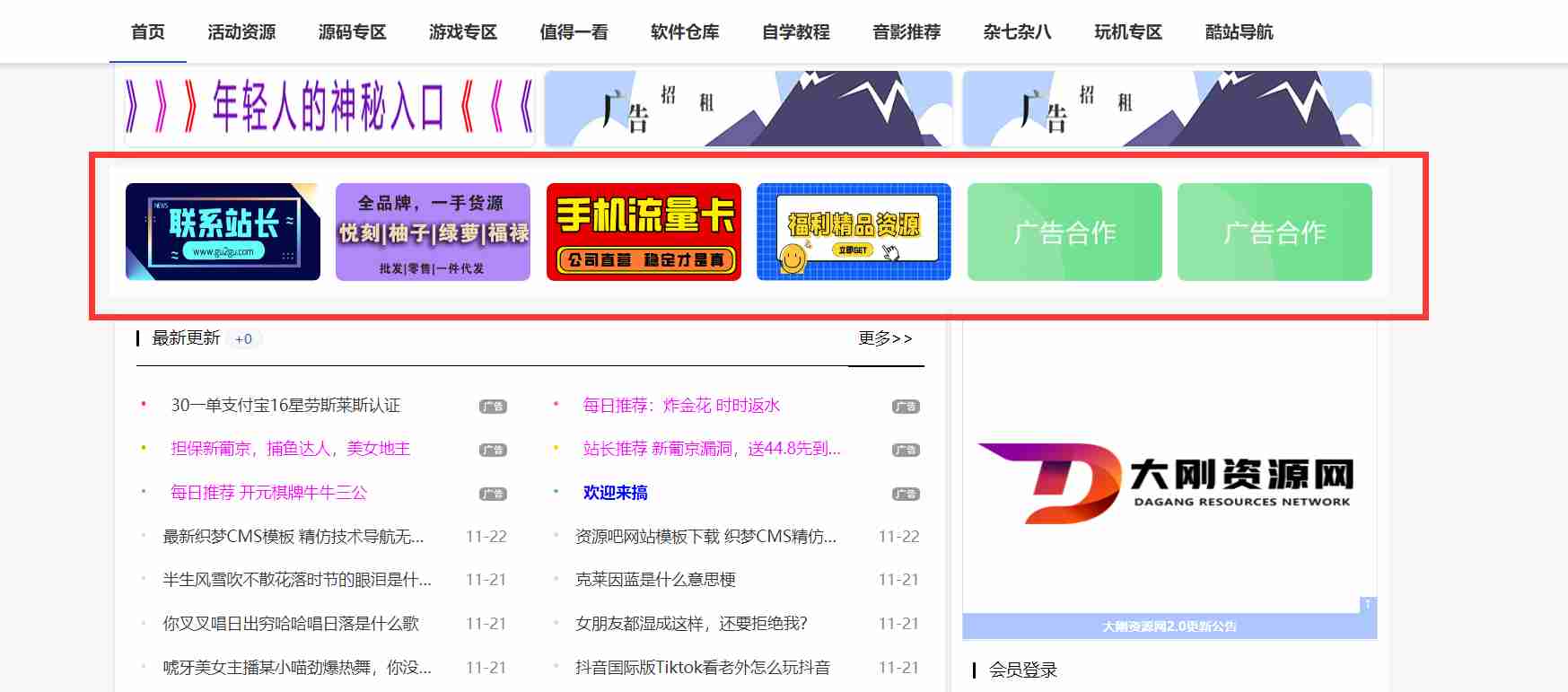Open article 克莱因蓝是什么意思梗
Screen dimensions: 1568x692
point(655,580)
